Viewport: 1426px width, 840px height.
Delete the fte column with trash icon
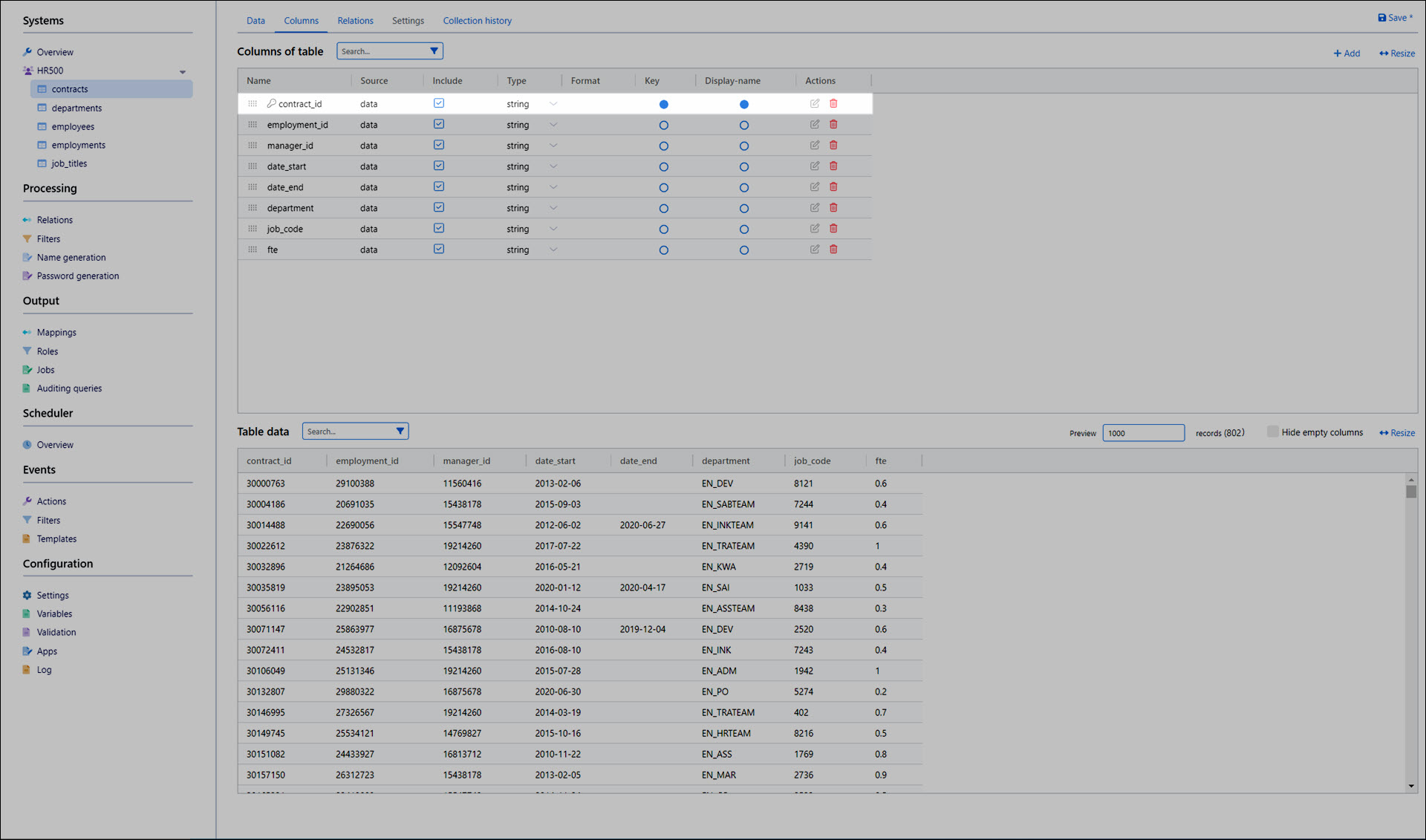click(x=833, y=250)
